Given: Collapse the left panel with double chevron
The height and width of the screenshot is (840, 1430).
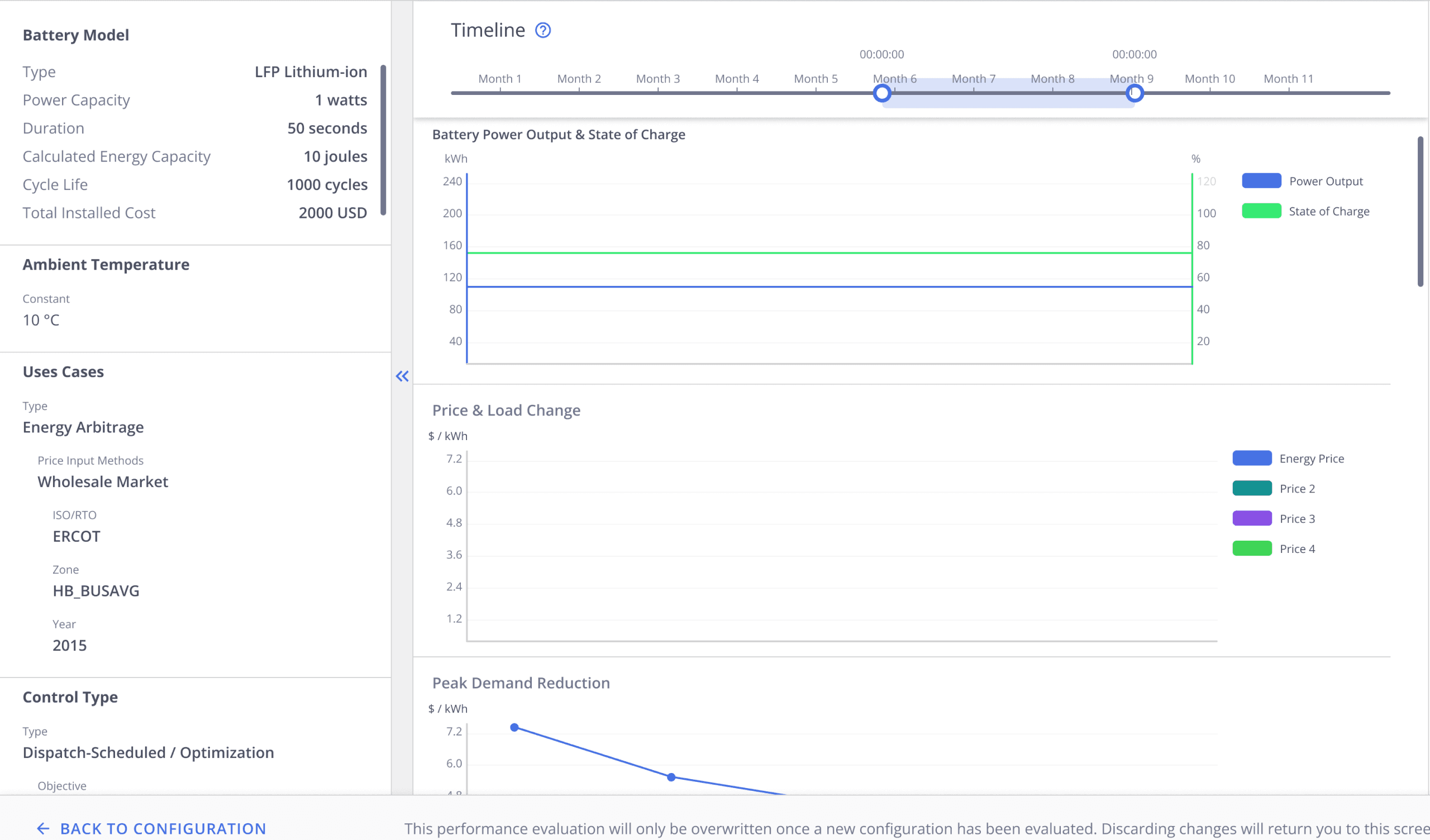Looking at the screenshot, I should [x=402, y=376].
